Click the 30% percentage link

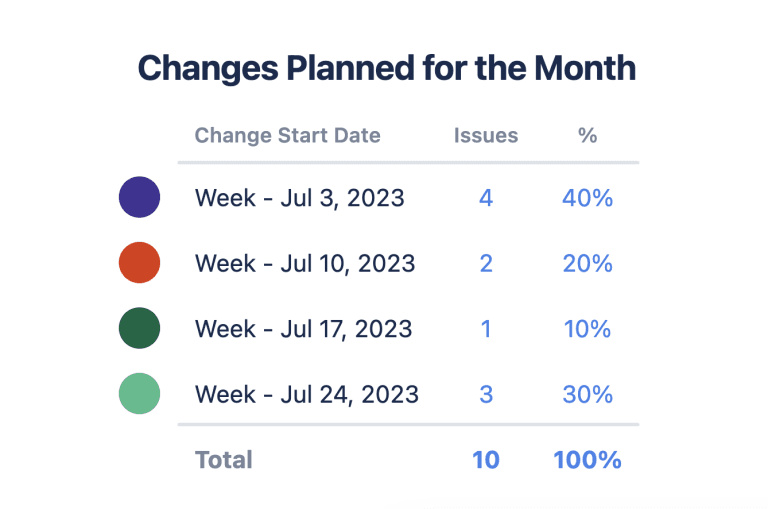(x=587, y=395)
